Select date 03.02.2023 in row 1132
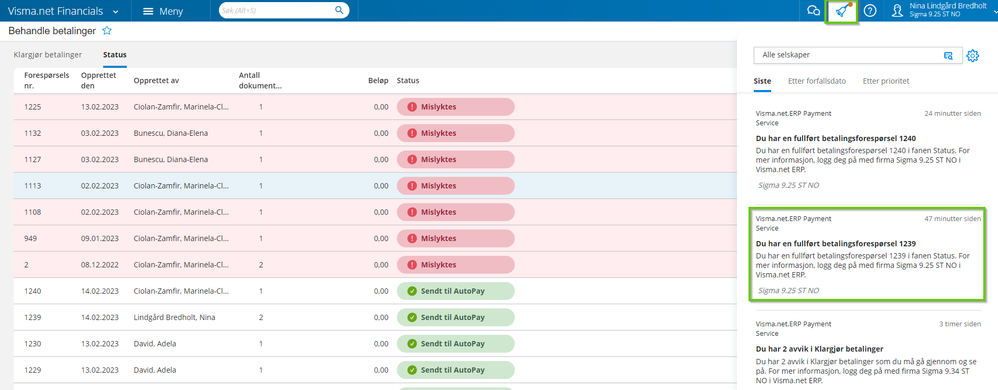 [x=99, y=133]
